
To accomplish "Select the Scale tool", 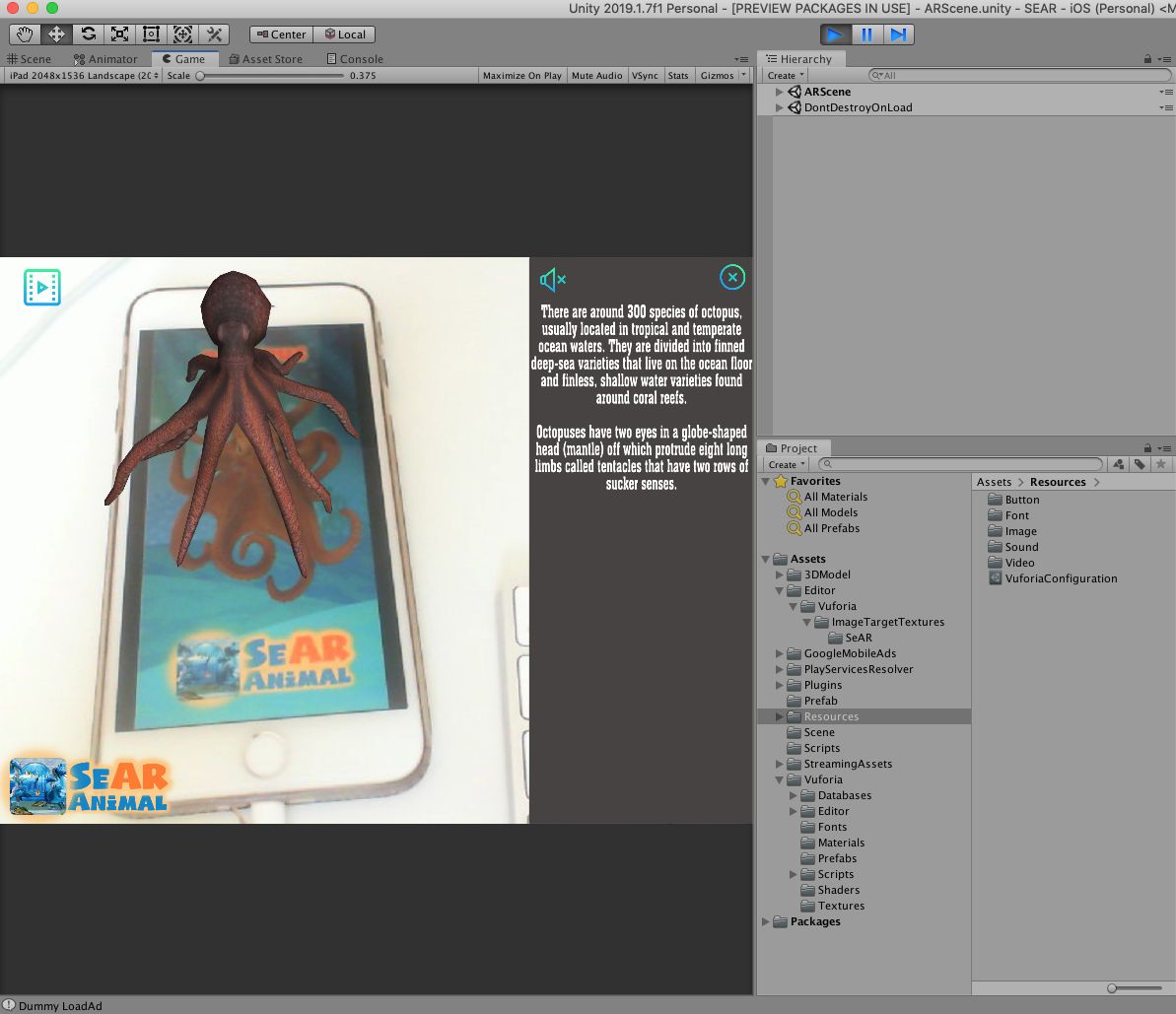I will tap(119, 34).
